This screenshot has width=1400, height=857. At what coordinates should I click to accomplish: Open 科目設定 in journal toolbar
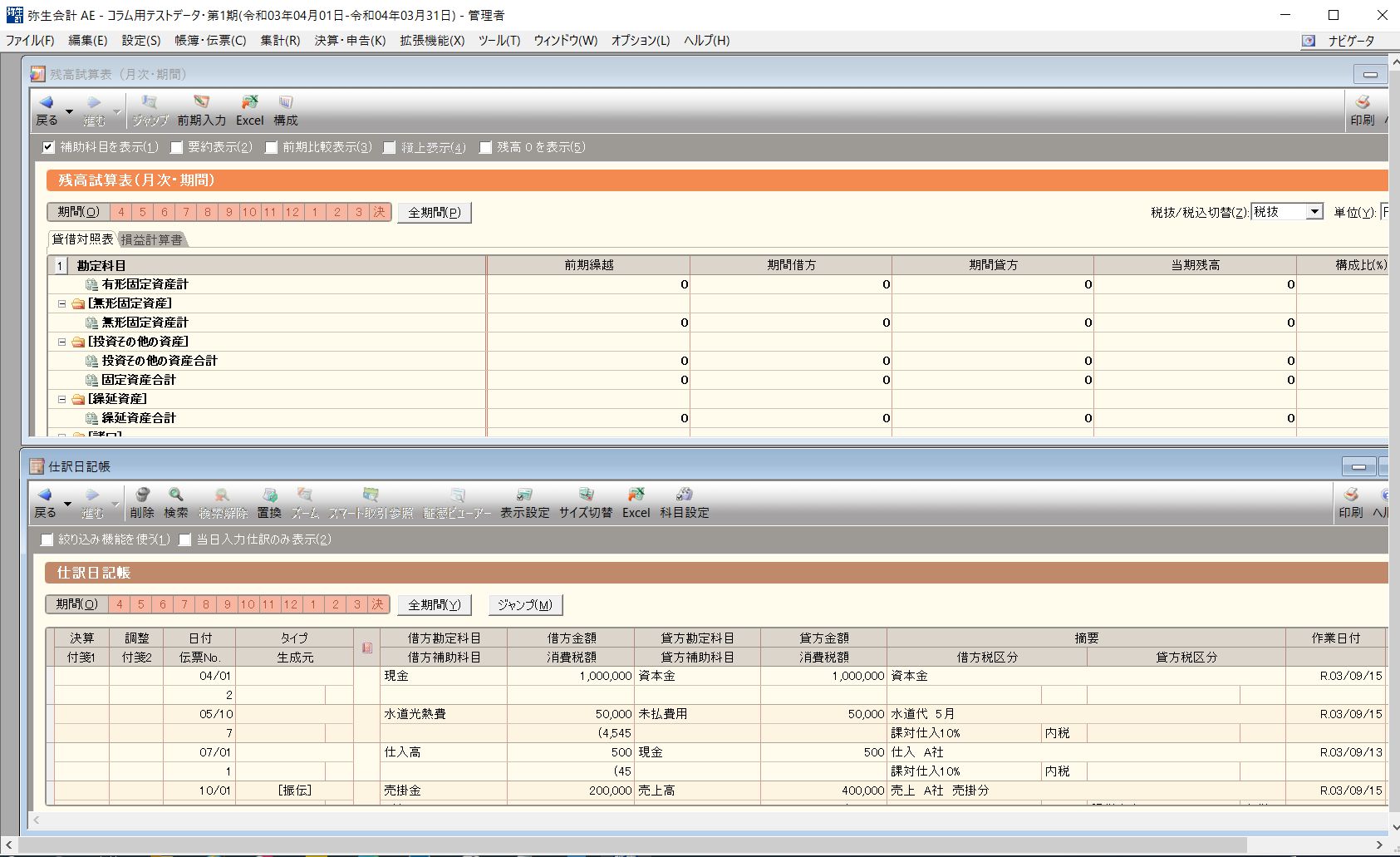click(x=685, y=503)
